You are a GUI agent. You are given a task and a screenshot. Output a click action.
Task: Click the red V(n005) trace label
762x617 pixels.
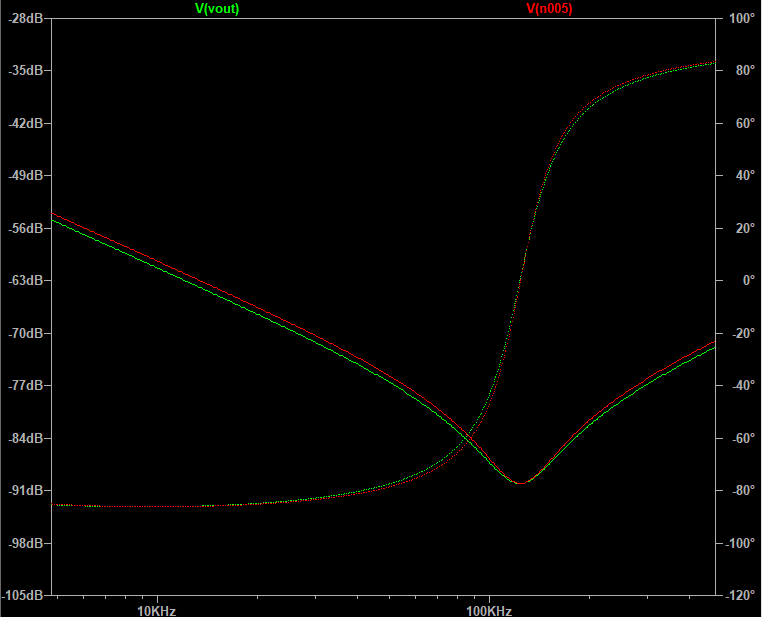tap(549, 8)
